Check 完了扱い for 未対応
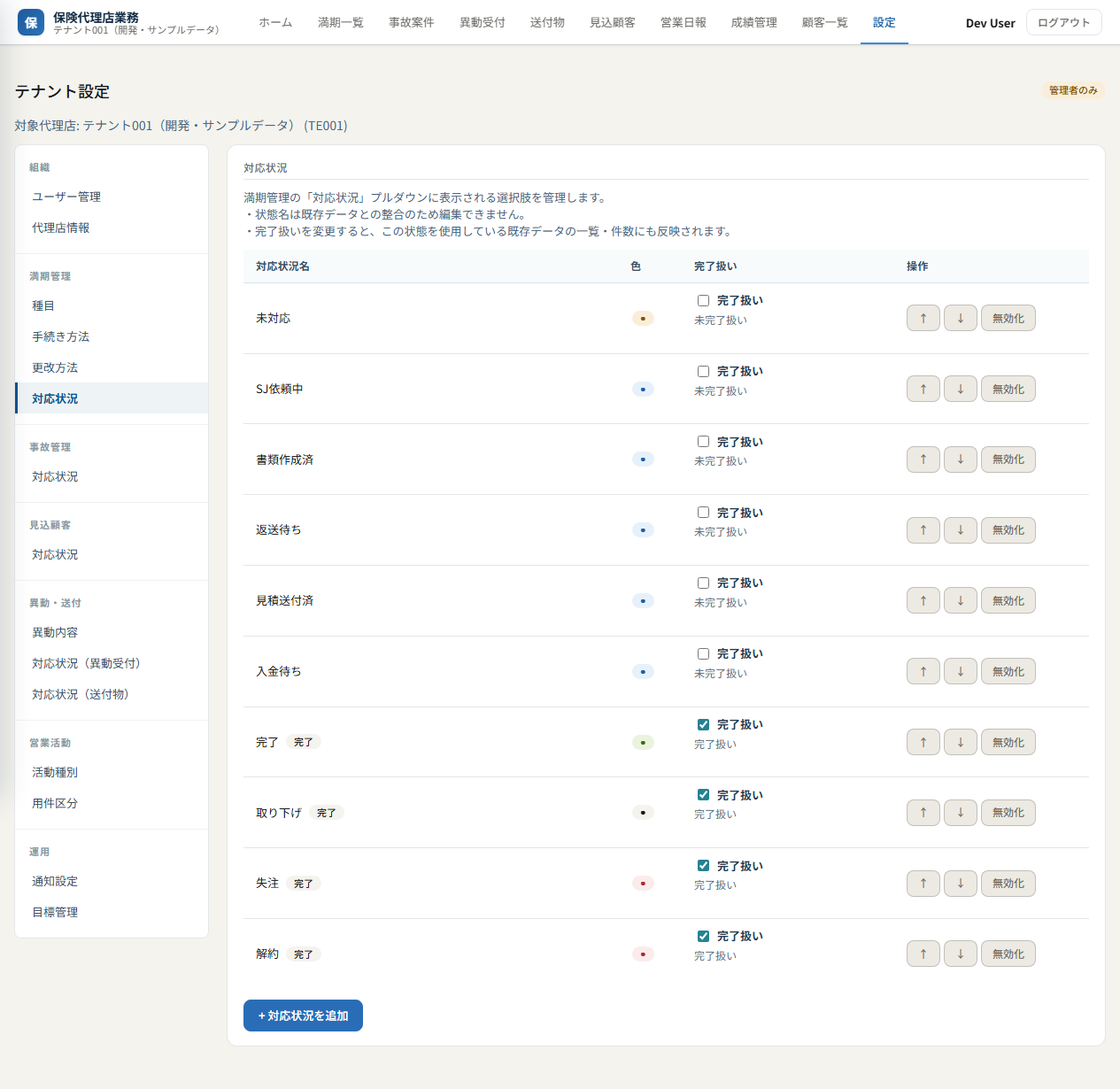The width and height of the screenshot is (1120, 1089). pos(703,300)
